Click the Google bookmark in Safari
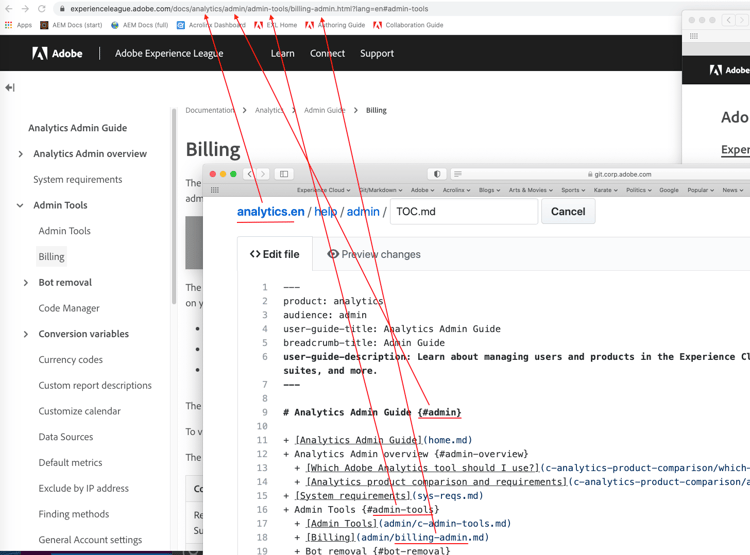 [x=669, y=190]
